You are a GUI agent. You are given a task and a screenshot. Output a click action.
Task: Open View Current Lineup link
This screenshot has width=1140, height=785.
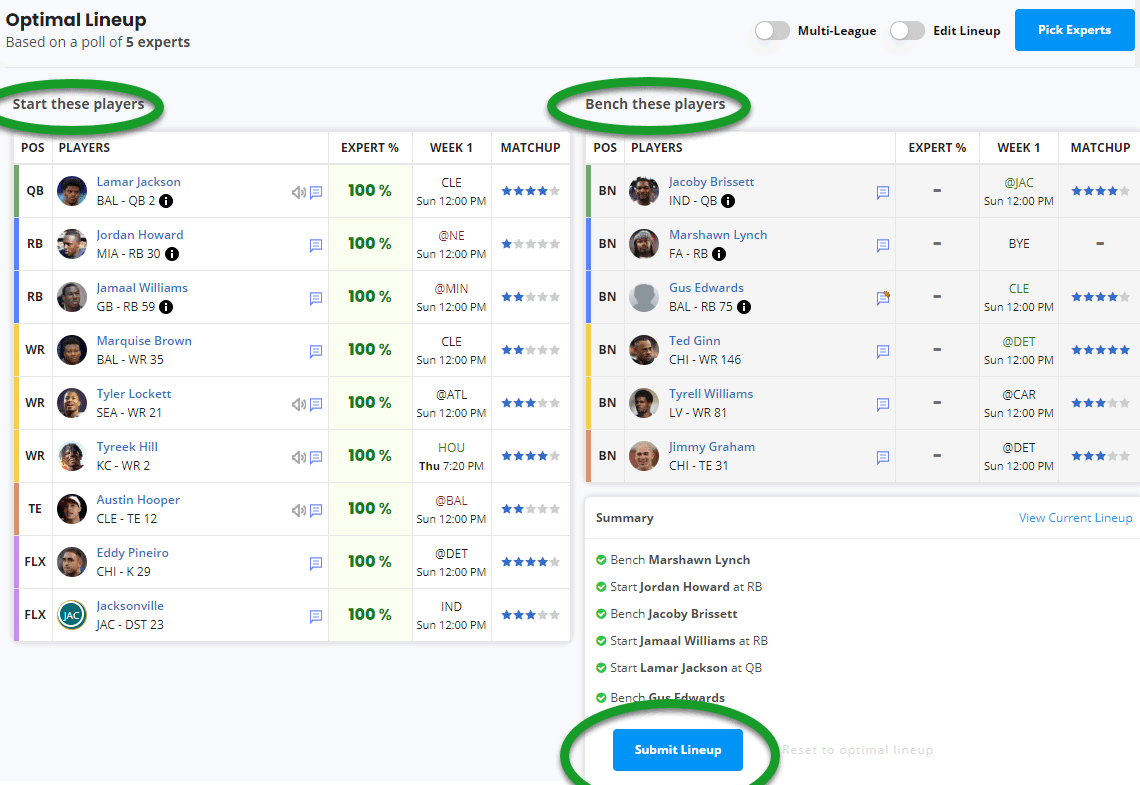click(x=1075, y=518)
